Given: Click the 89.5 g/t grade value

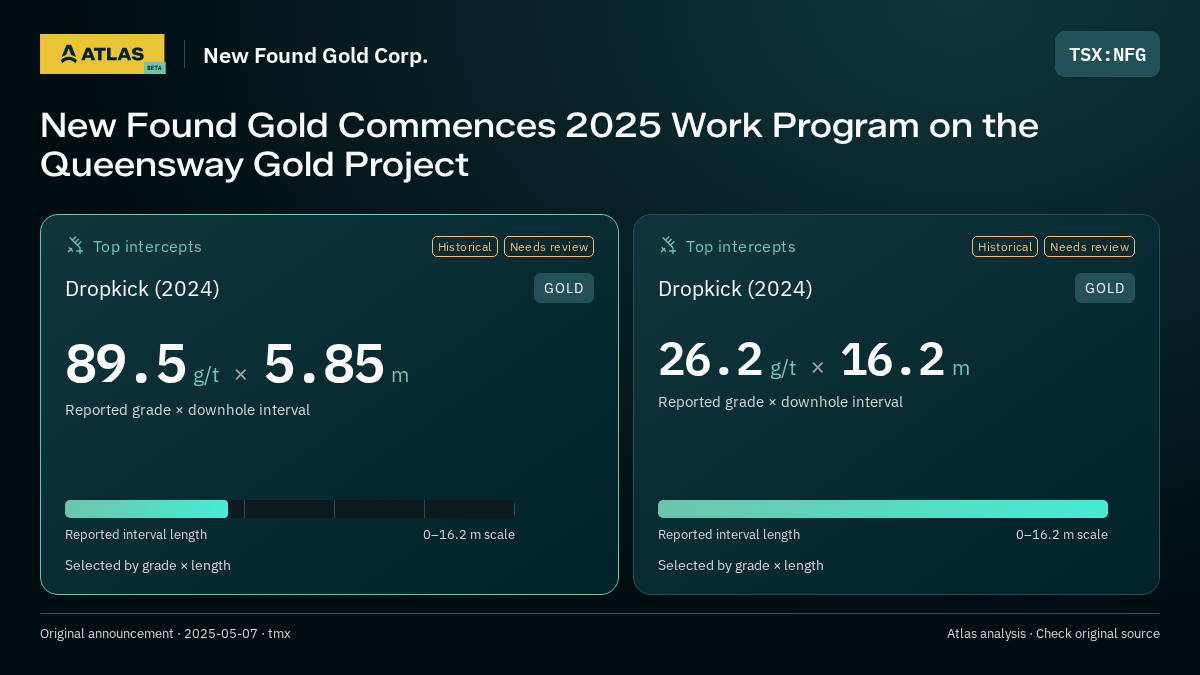Looking at the screenshot, I should pyautogui.click(x=142, y=364).
